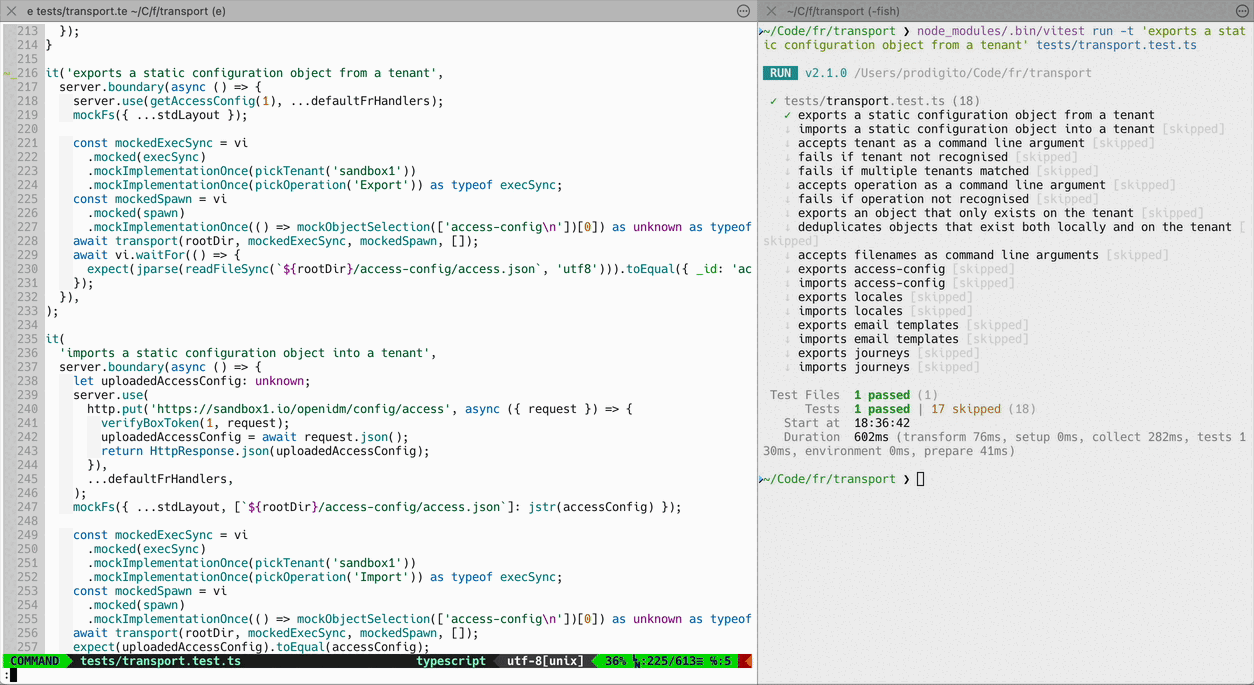Click the 'exports journeys' skipped test
This screenshot has width=1254, height=685.
(854, 353)
